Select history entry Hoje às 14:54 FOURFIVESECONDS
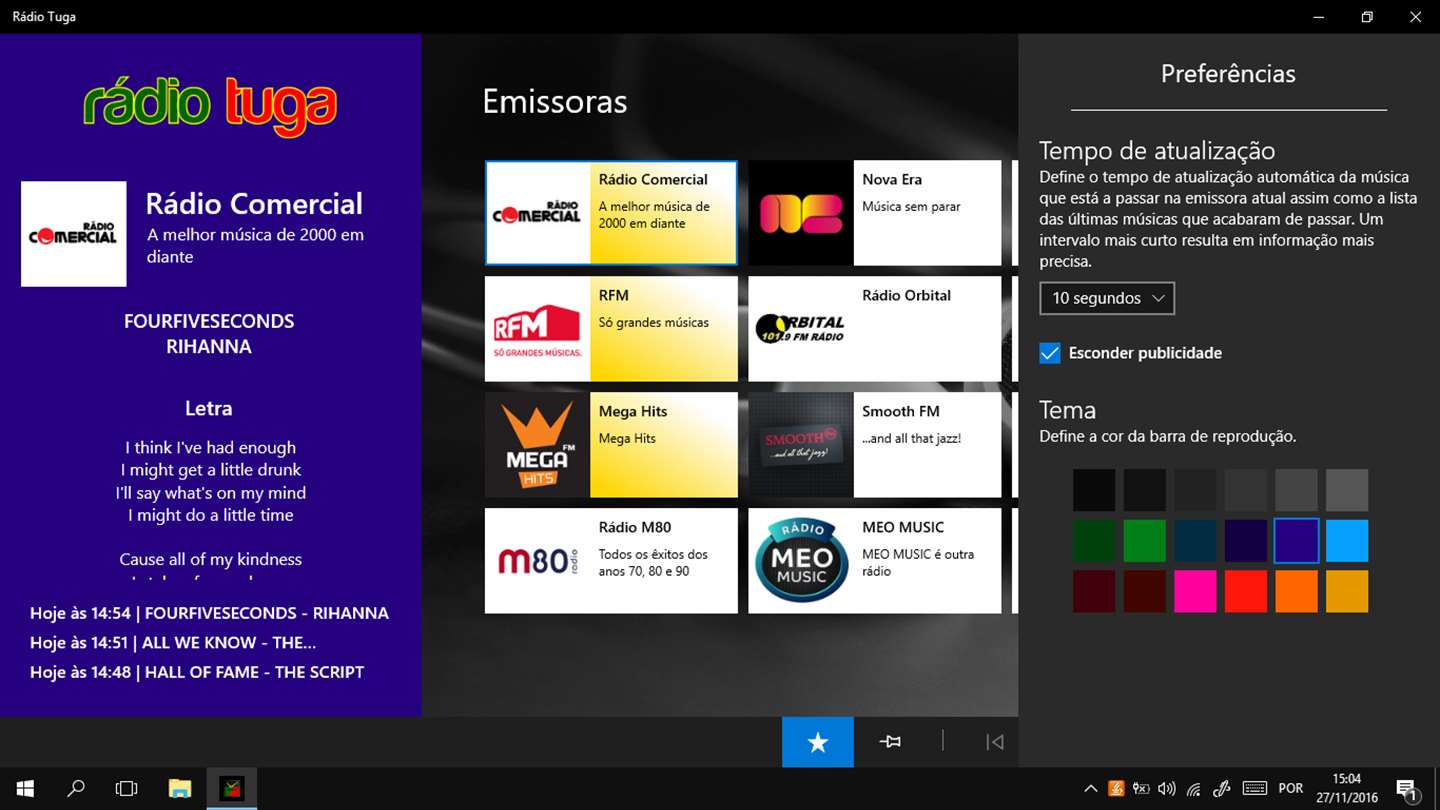Image resolution: width=1440 pixels, height=810 pixels. tap(209, 613)
